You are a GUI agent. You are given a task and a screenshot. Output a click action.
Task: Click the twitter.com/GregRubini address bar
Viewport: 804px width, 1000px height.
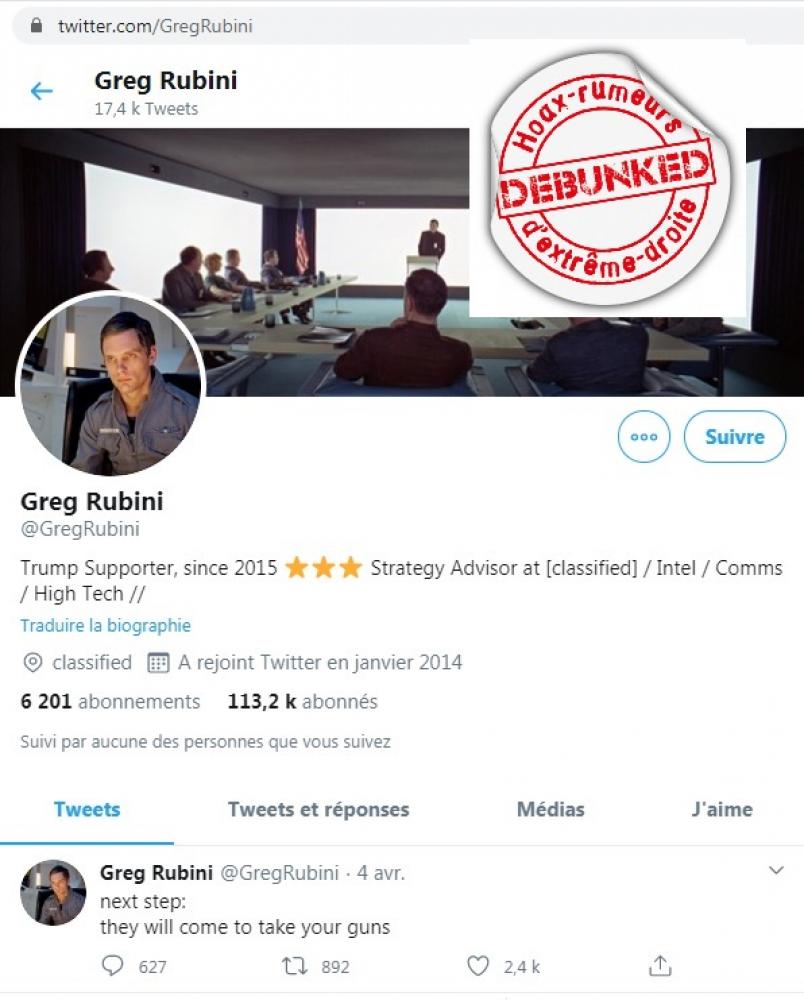[408, 26]
